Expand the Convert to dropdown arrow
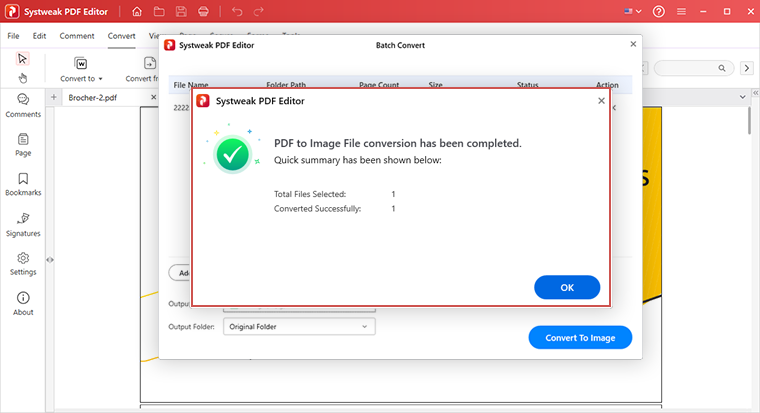Viewport: 760px width, 413px height. [x=100, y=79]
